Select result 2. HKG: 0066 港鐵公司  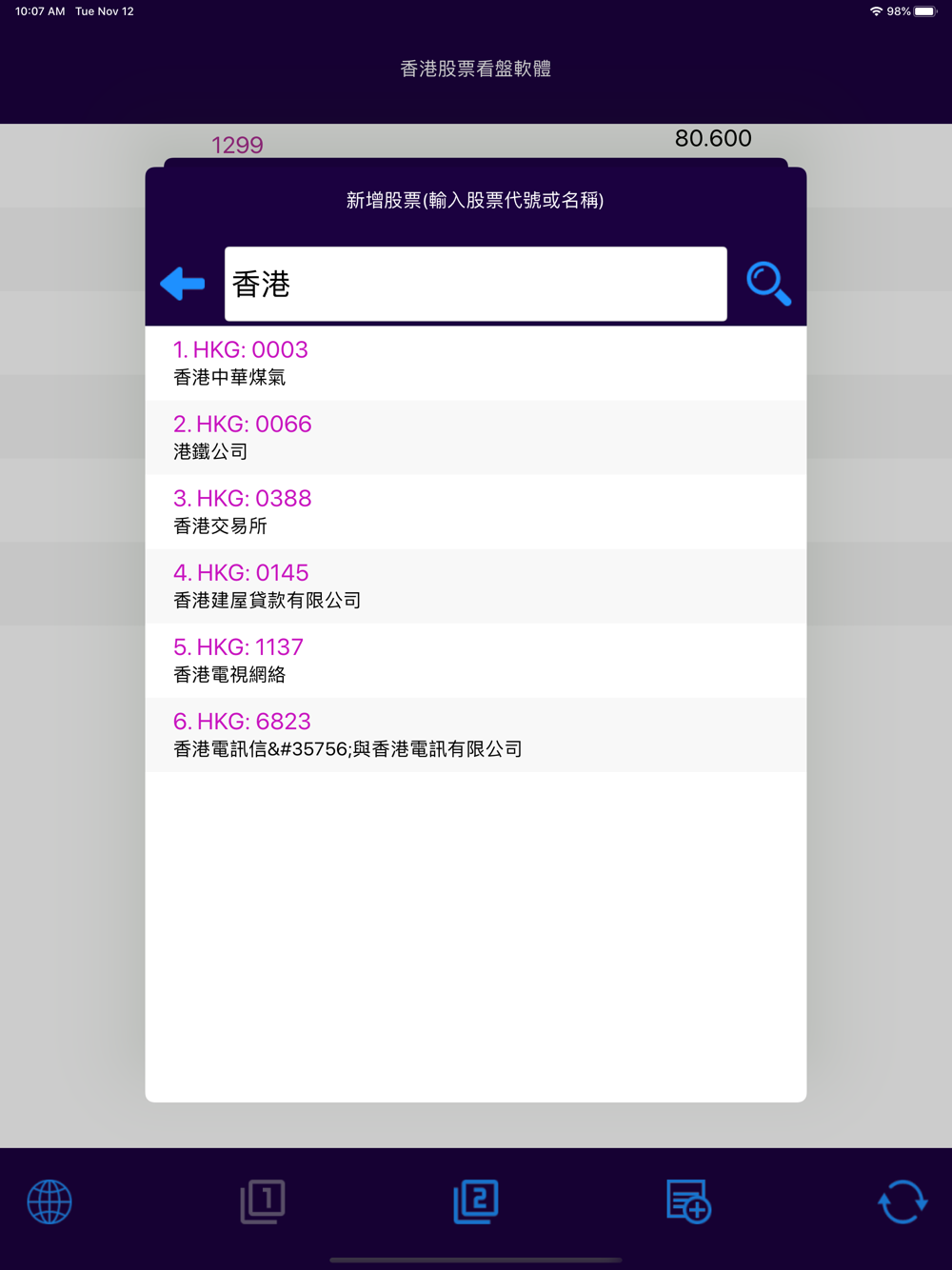(x=476, y=438)
